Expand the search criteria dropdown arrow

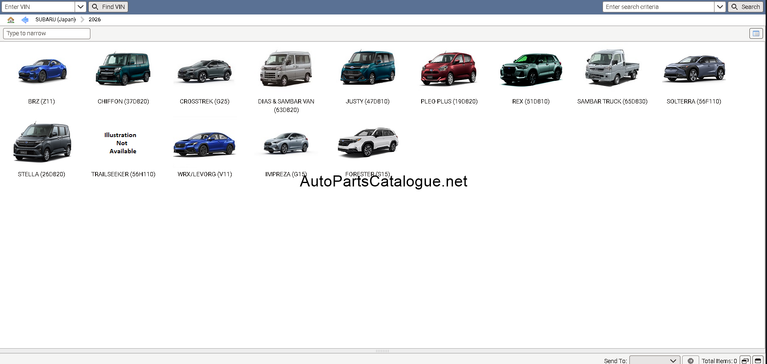coord(720,7)
